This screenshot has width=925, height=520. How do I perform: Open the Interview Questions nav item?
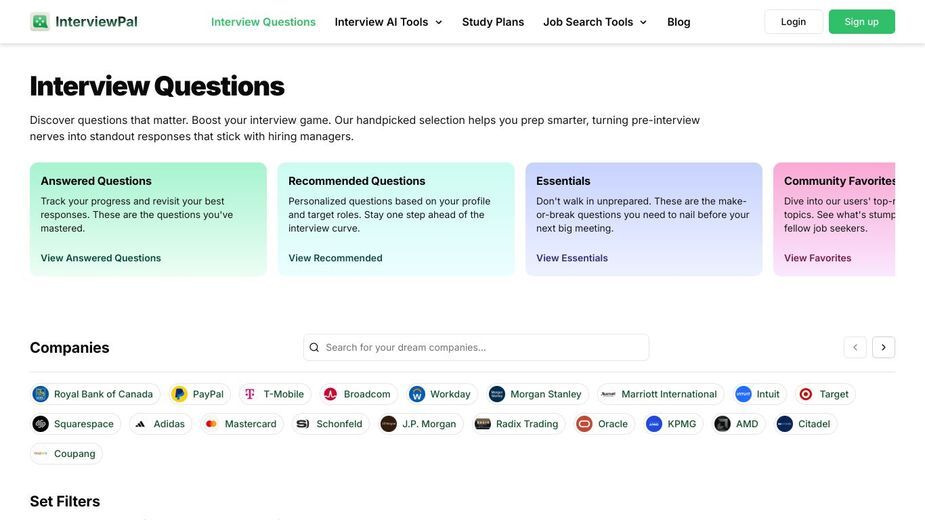(x=263, y=22)
